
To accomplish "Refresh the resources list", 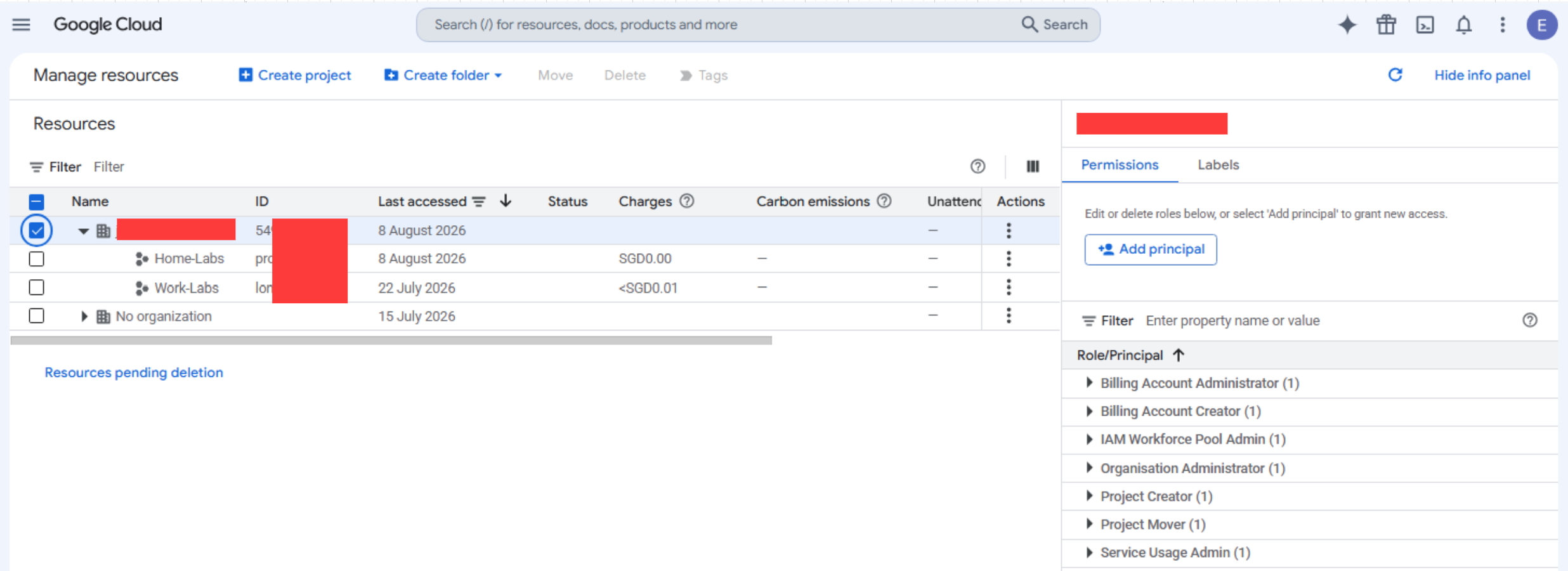I will [1395, 75].
